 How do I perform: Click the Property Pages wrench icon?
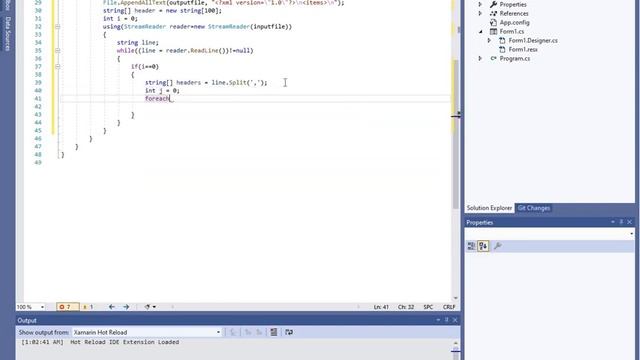[x=498, y=246]
